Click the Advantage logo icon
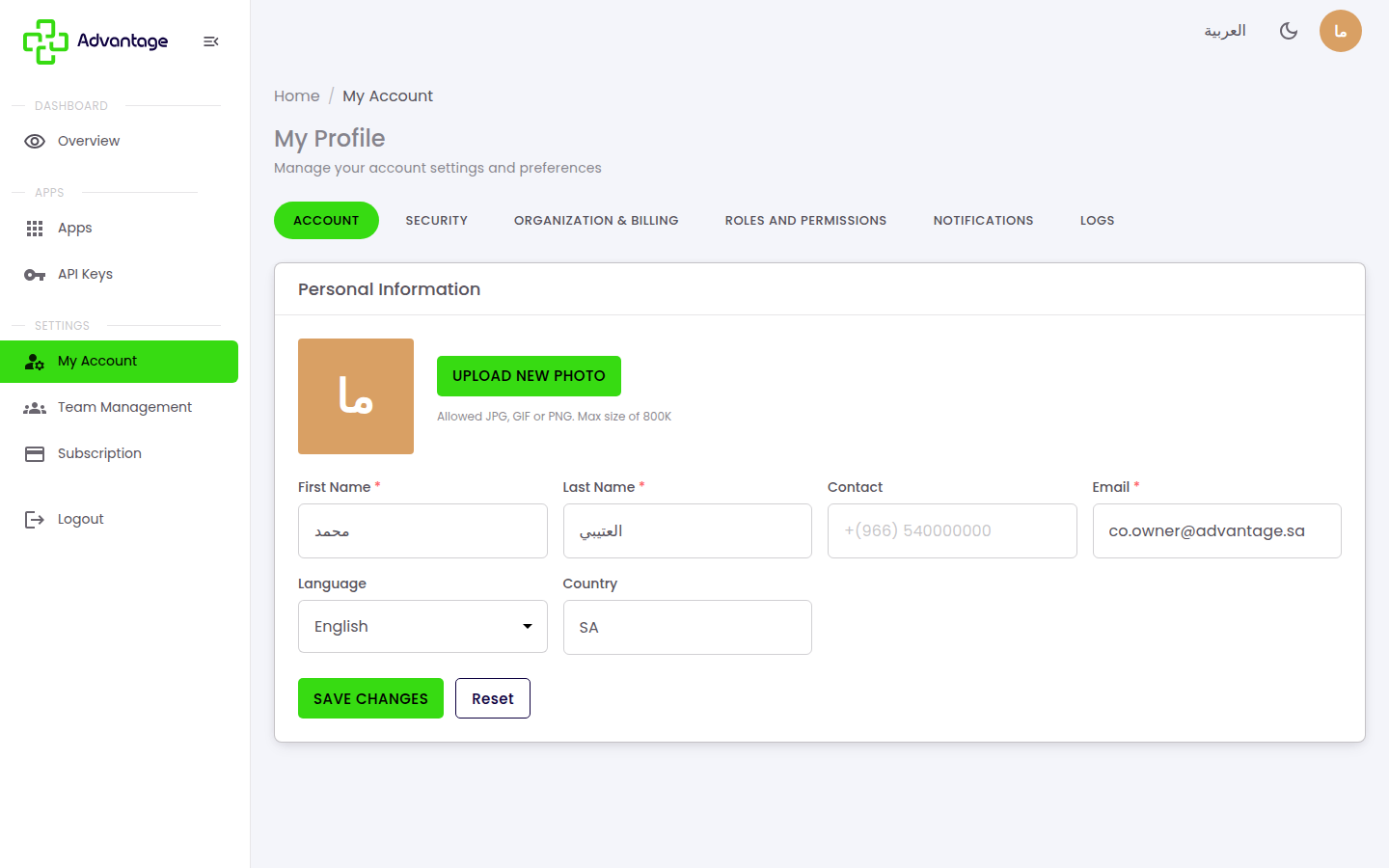This screenshot has width=1389, height=868. 45,41
